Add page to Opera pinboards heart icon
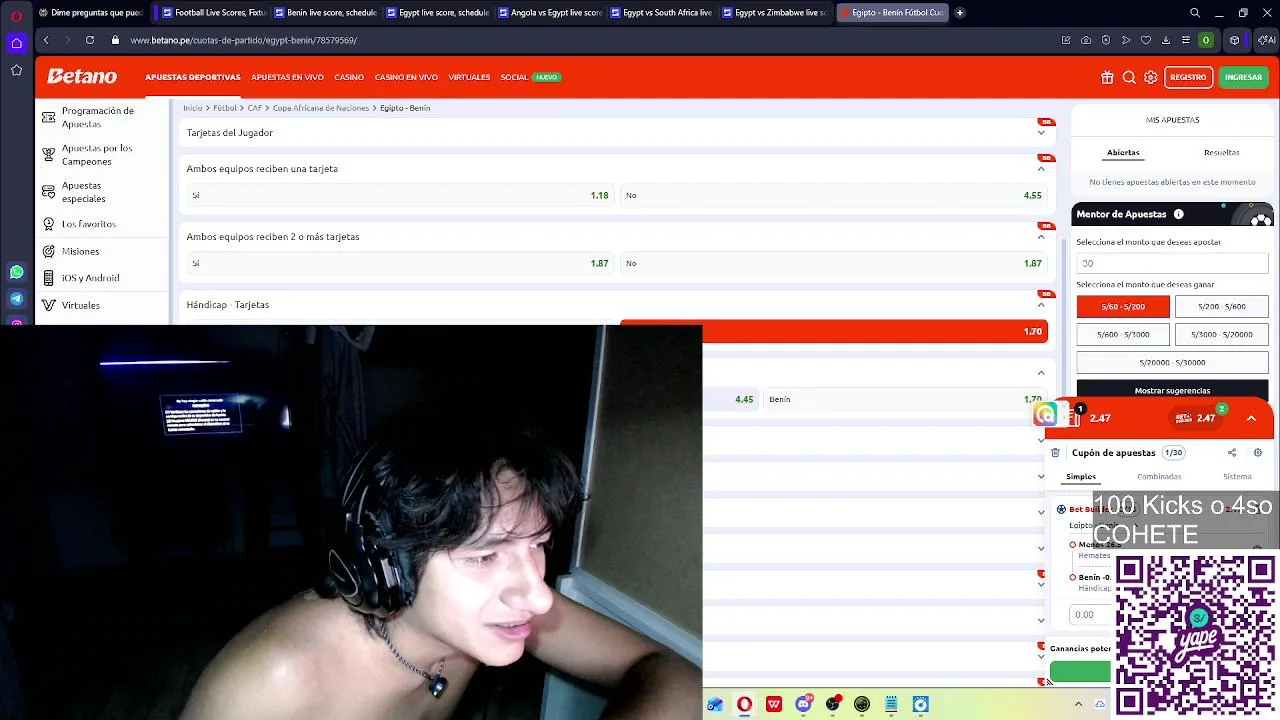Viewport: 1280px width, 720px height. [1146, 40]
